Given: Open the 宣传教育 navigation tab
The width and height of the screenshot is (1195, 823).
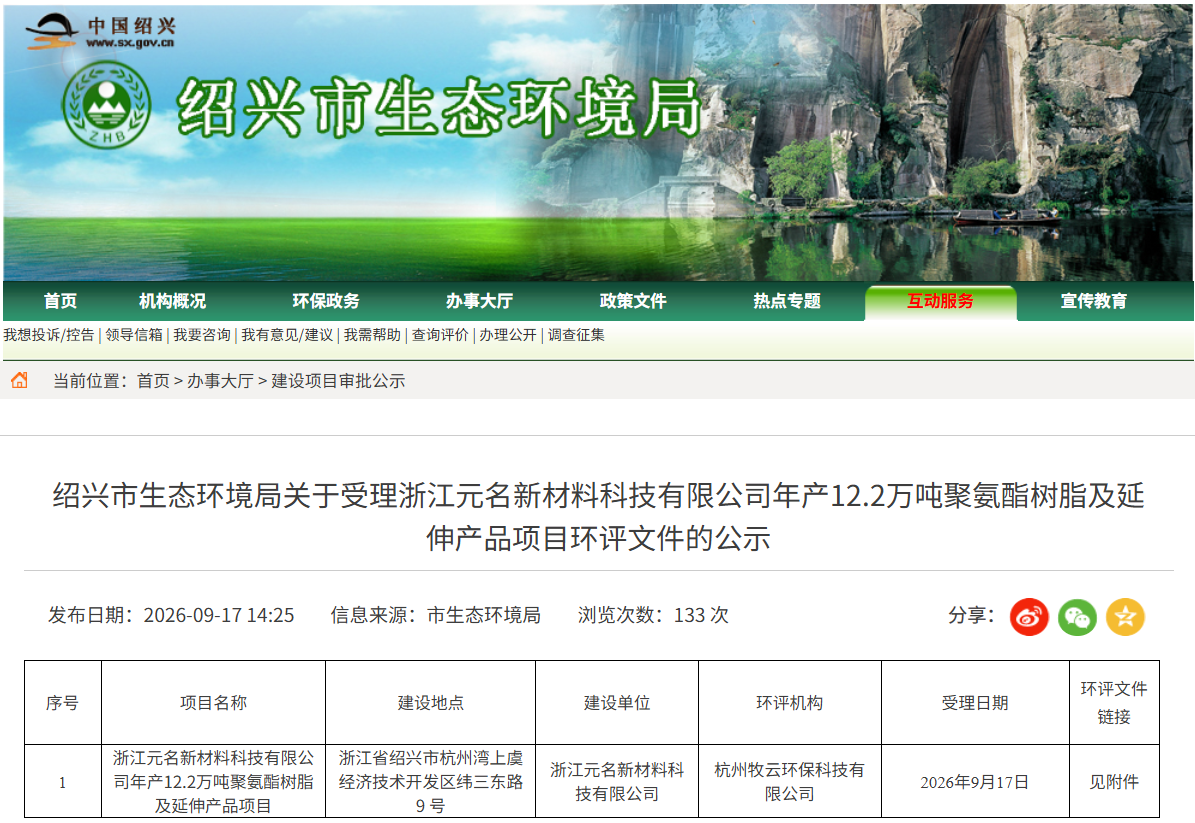Looking at the screenshot, I should [x=1094, y=301].
